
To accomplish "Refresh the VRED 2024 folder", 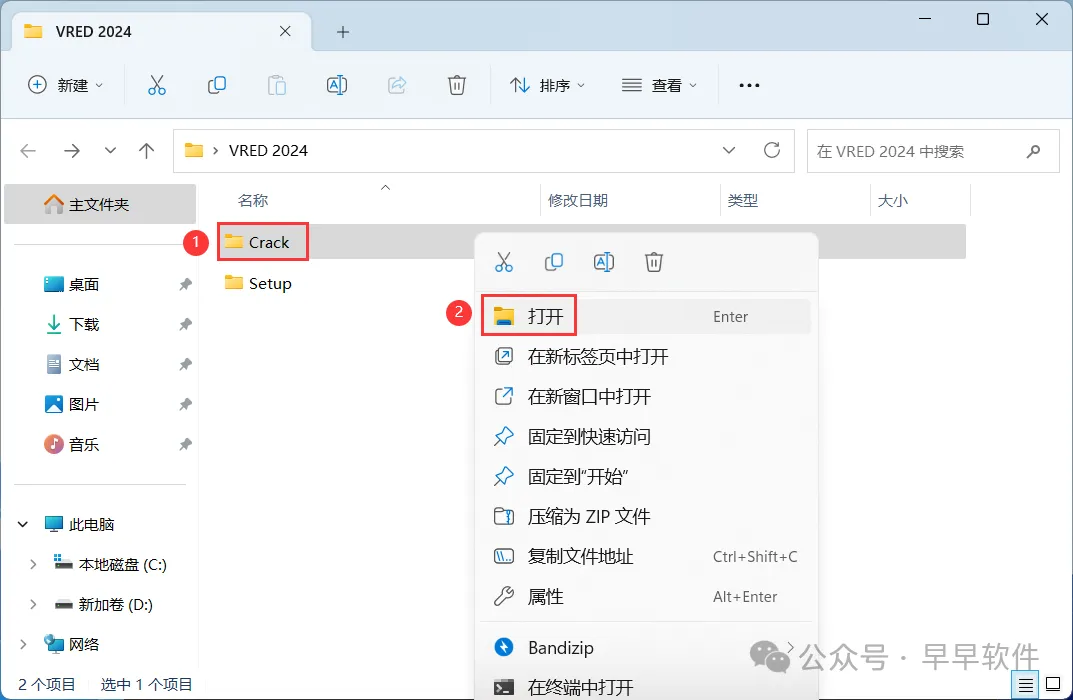I will pyautogui.click(x=772, y=150).
